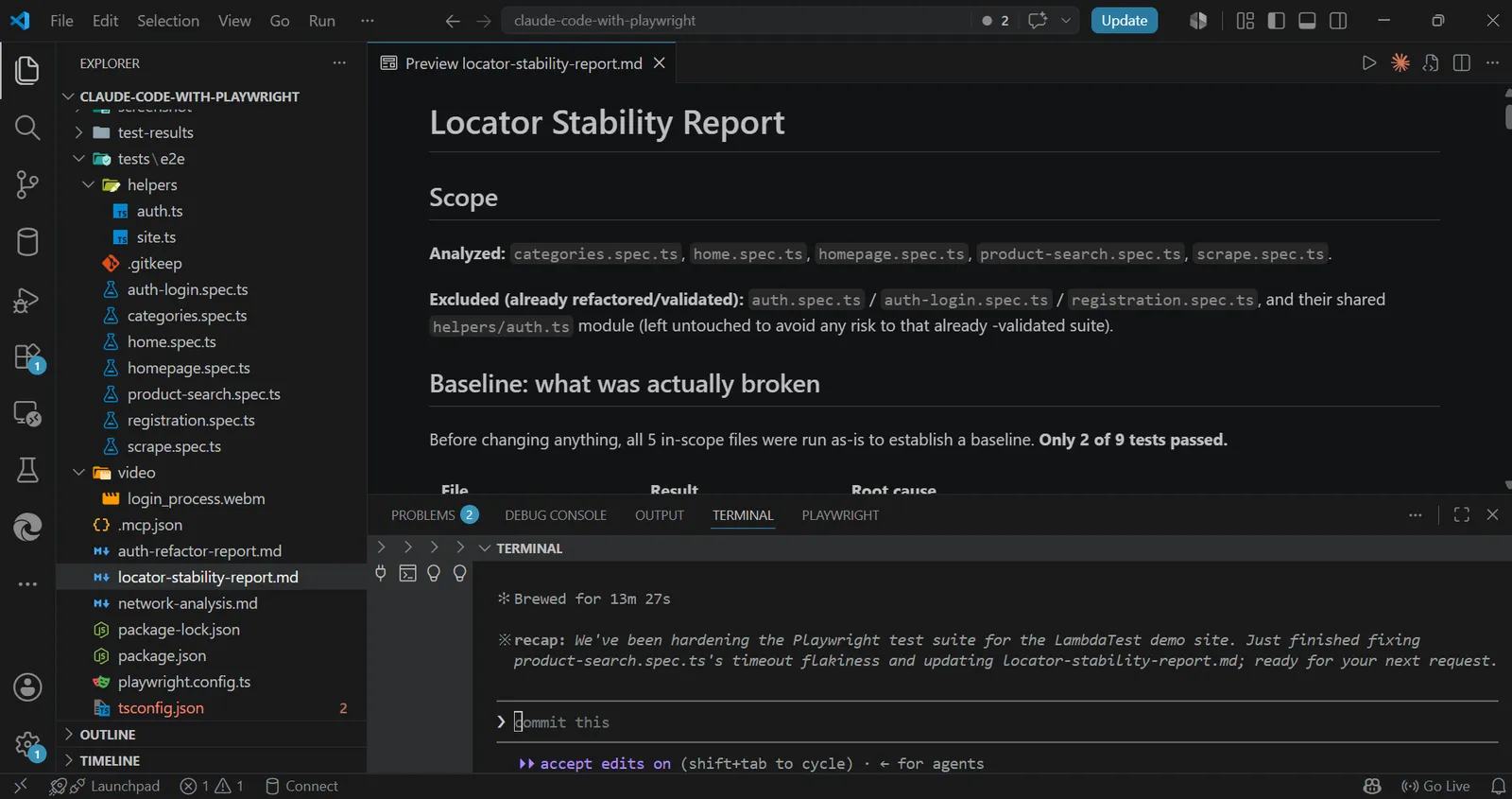Open the Source Control view icon
The height and width of the screenshot is (799, 1512).
point(27,184)
